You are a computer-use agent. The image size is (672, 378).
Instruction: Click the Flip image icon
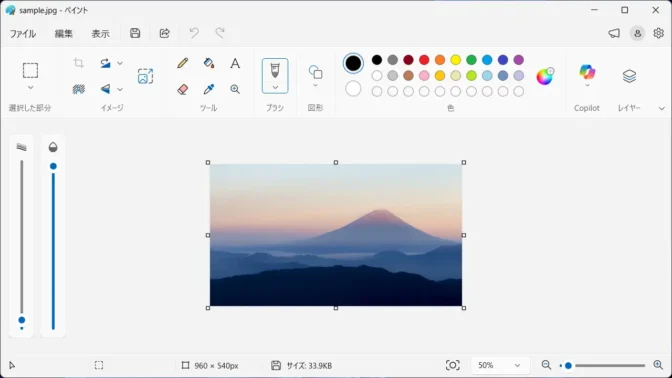coord(105,89)
